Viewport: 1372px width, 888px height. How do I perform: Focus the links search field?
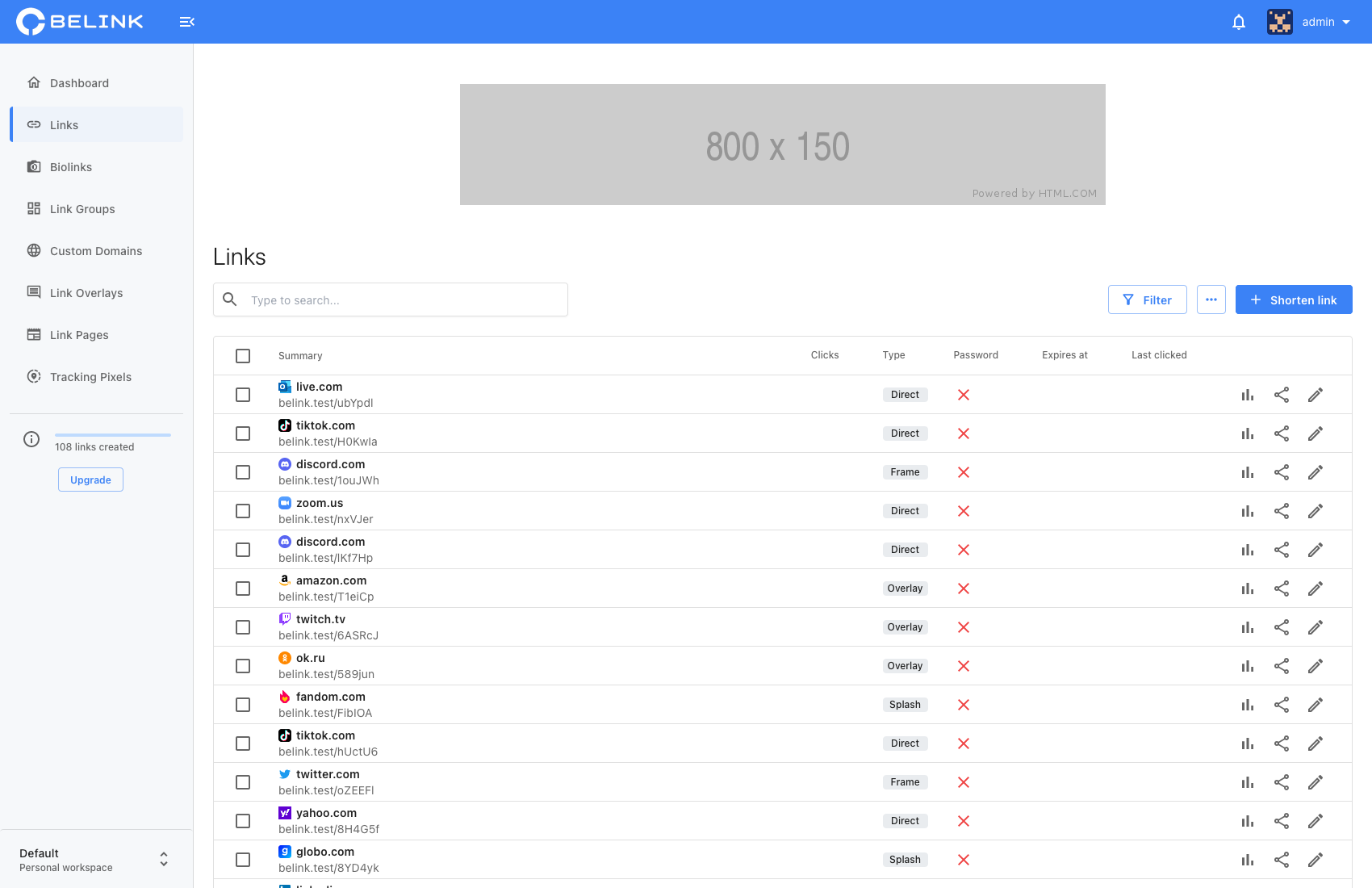pos(404,299)
